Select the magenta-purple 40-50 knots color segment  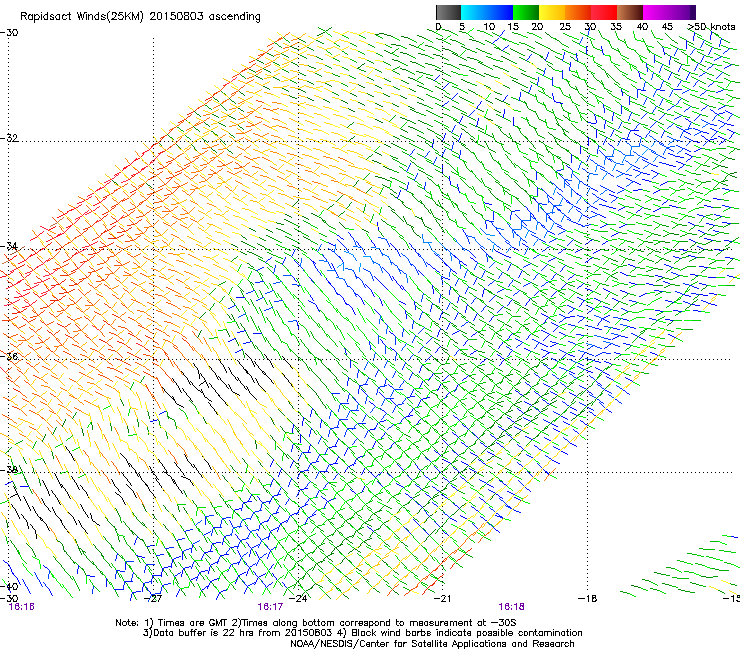(669, 12)
